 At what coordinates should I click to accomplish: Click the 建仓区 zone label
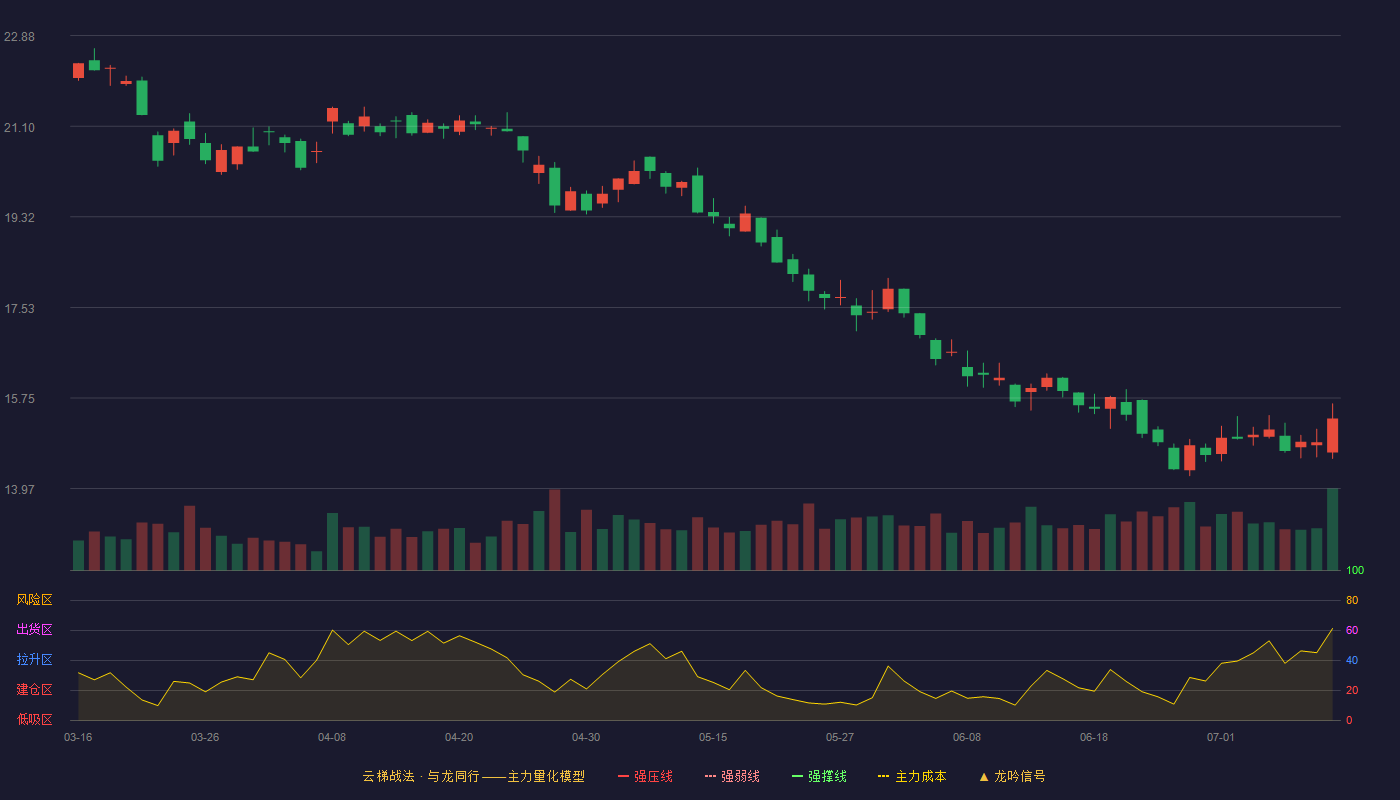[34, 690]
